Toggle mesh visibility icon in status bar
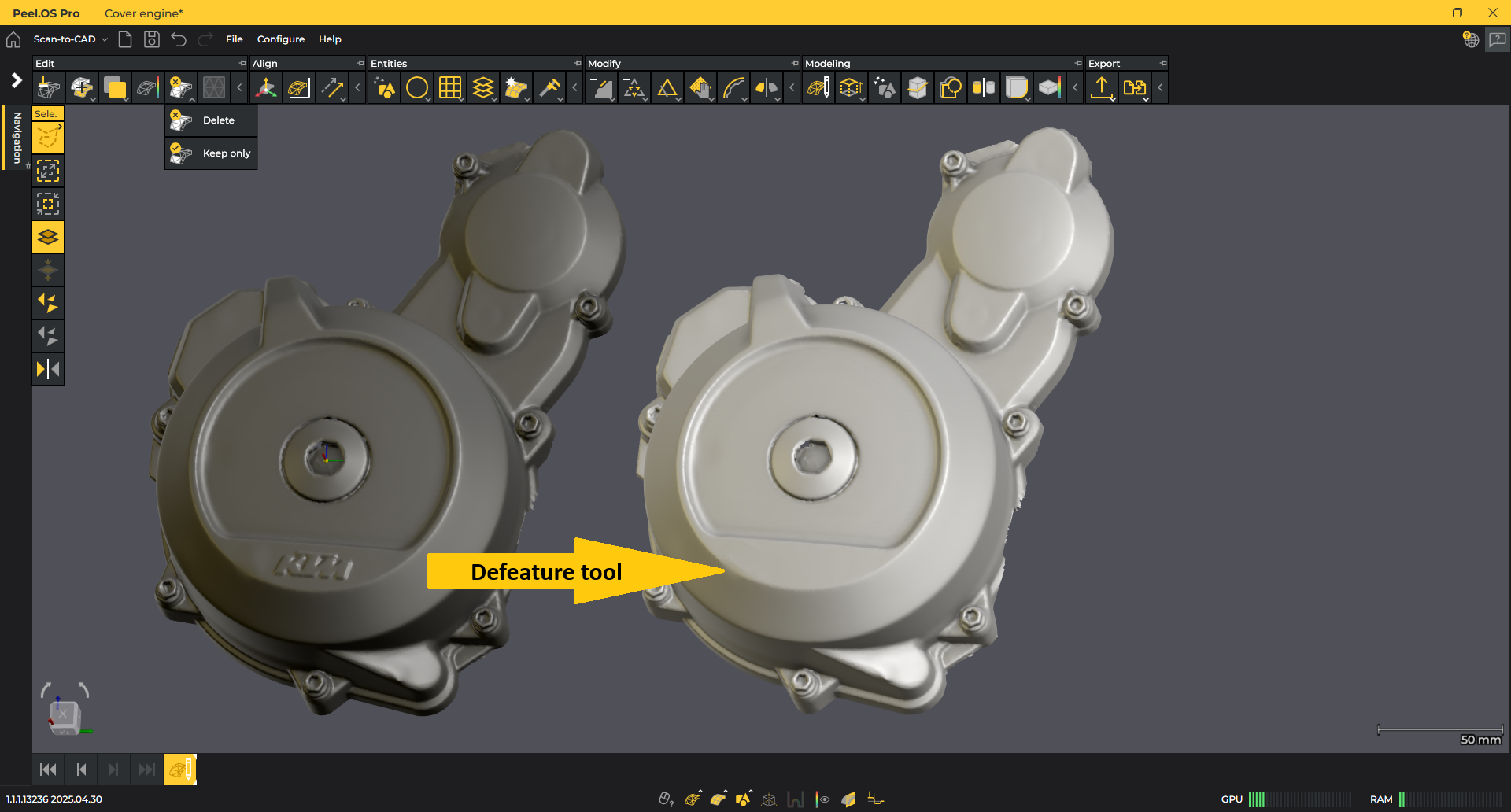This screenshot has width=1511, height=812. coord(693,799)
